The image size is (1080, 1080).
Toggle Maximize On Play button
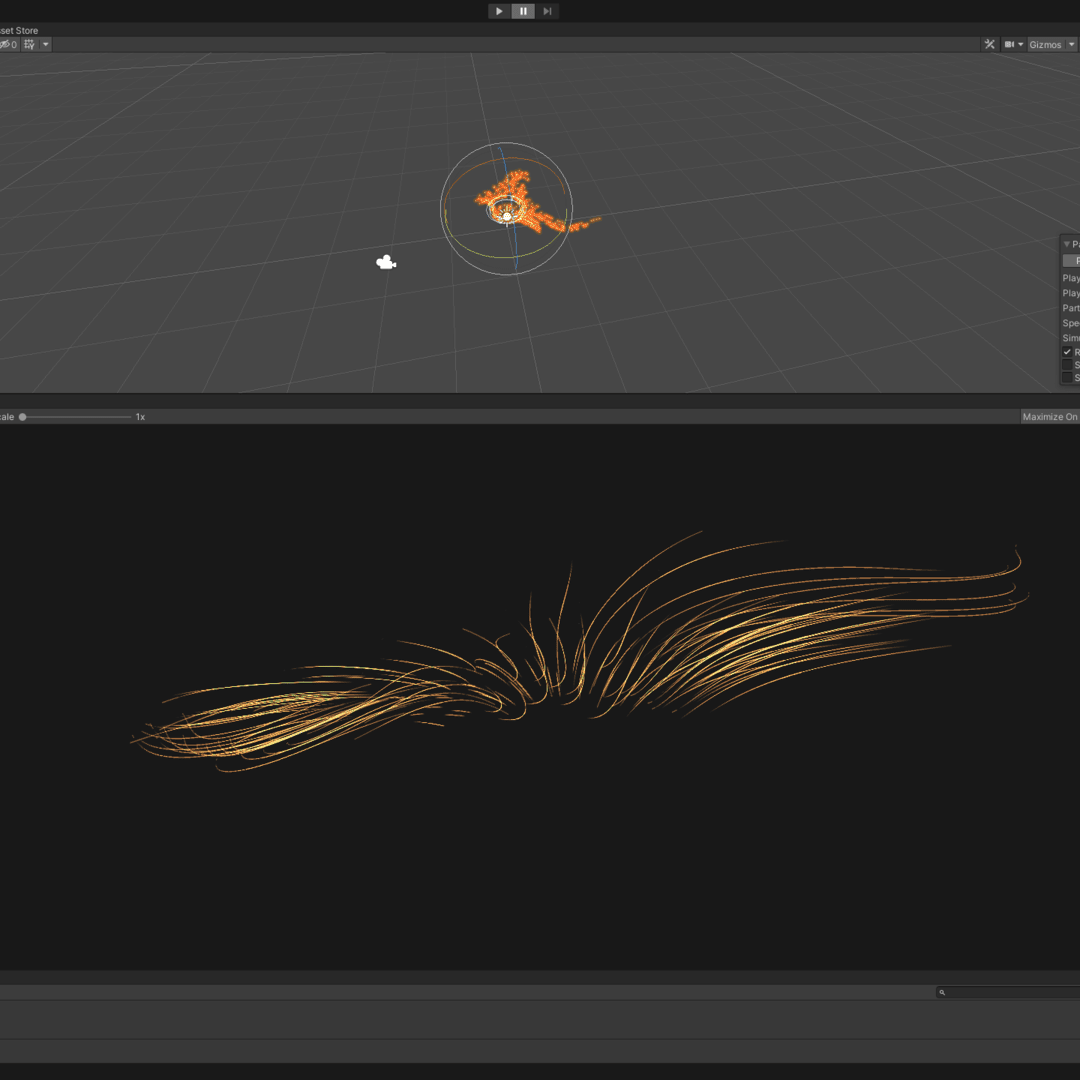[1049, 417]
